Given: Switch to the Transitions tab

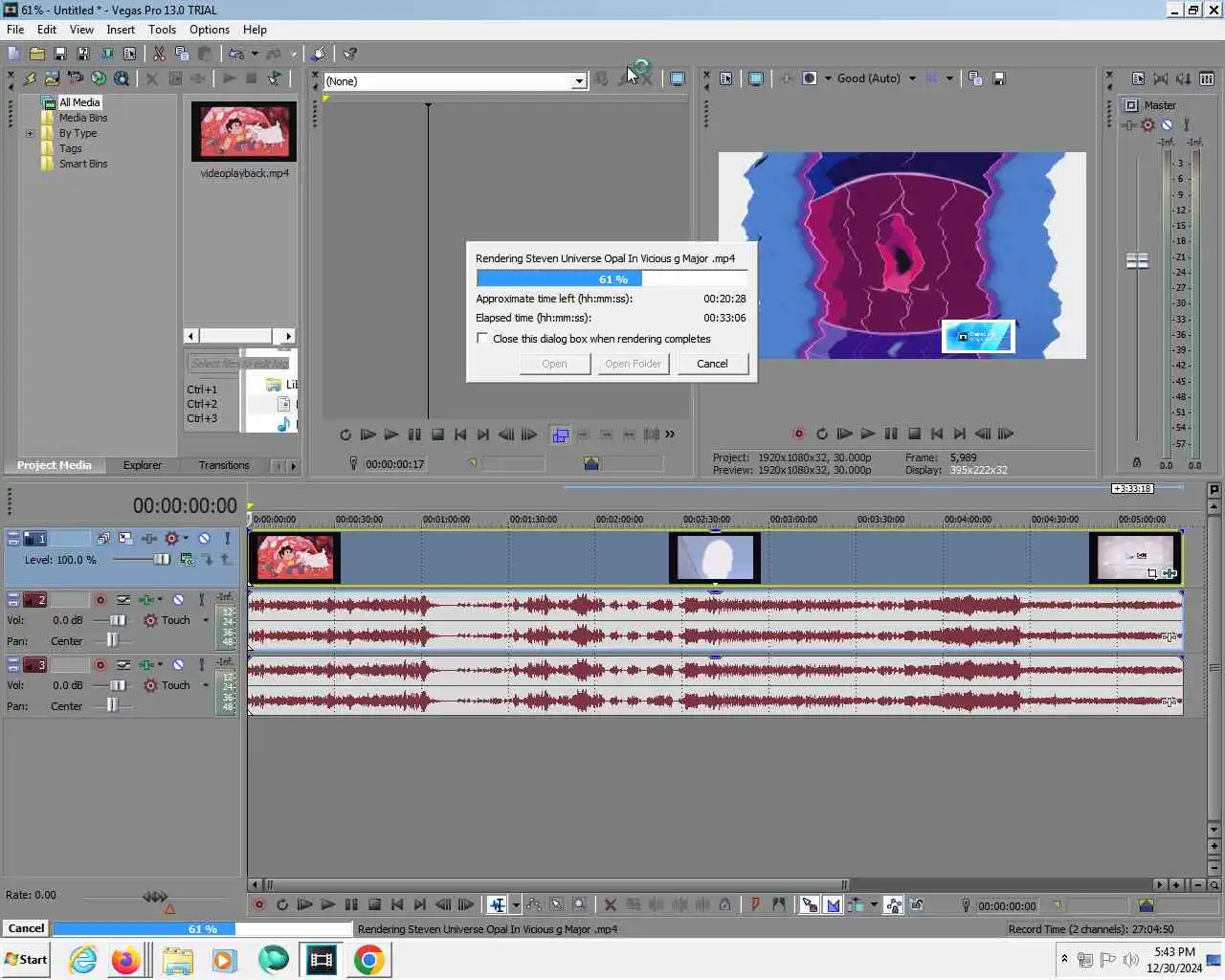Looking at the screenshot, I should click(224, 465).
